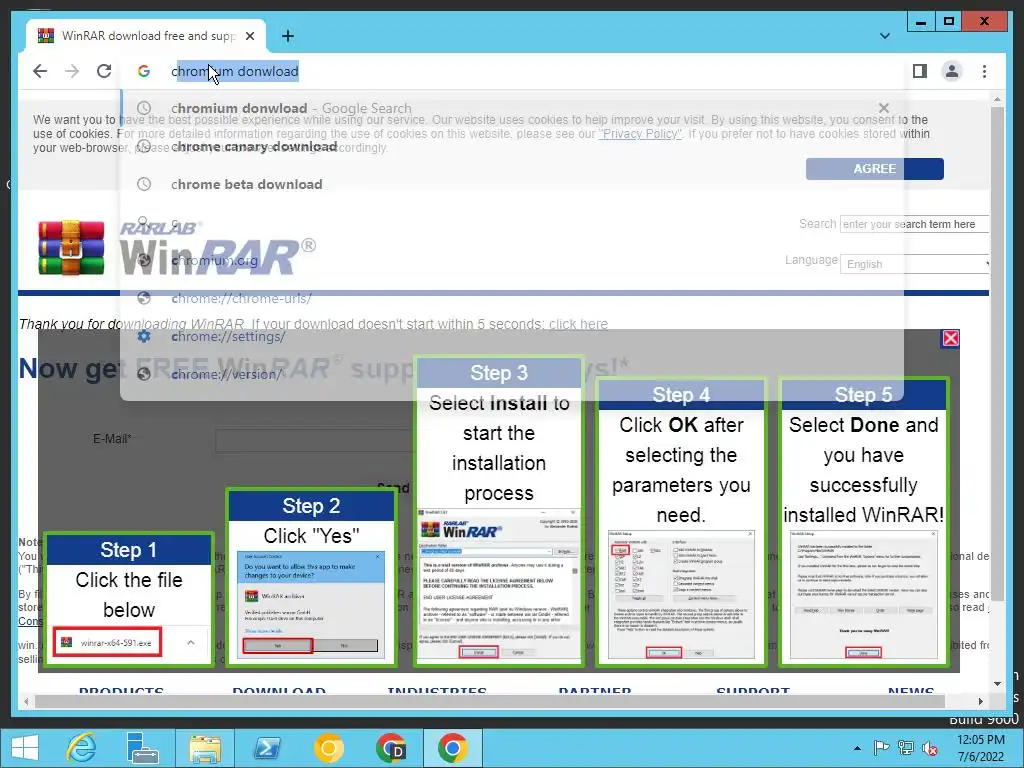The image size is (1024, 768).
Task: Click the AGREE cookies button
Action: [x=874, y=168]
